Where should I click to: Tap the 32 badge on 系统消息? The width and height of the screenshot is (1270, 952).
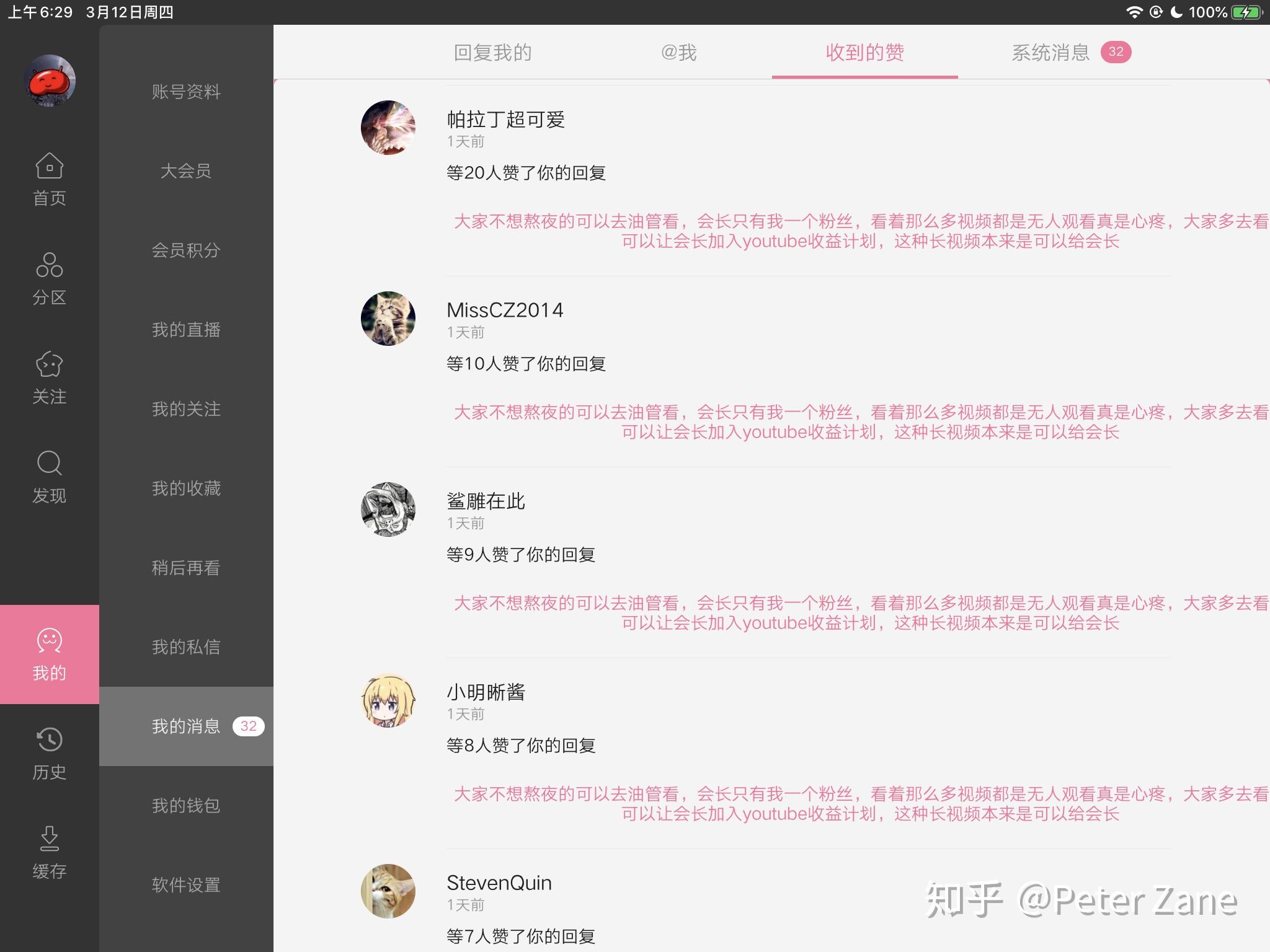pos(1116,52)
